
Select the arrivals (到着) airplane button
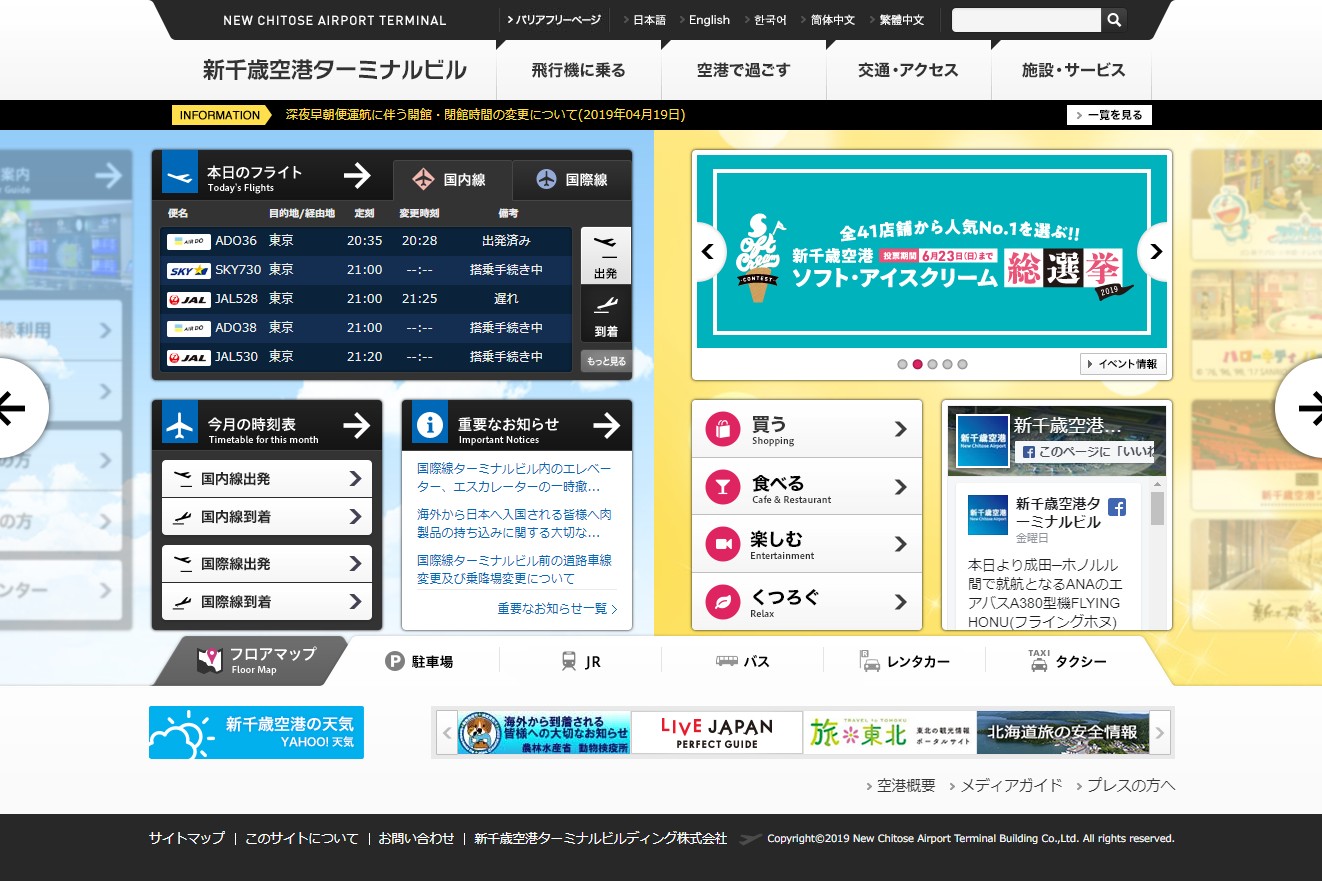(605, 314)
